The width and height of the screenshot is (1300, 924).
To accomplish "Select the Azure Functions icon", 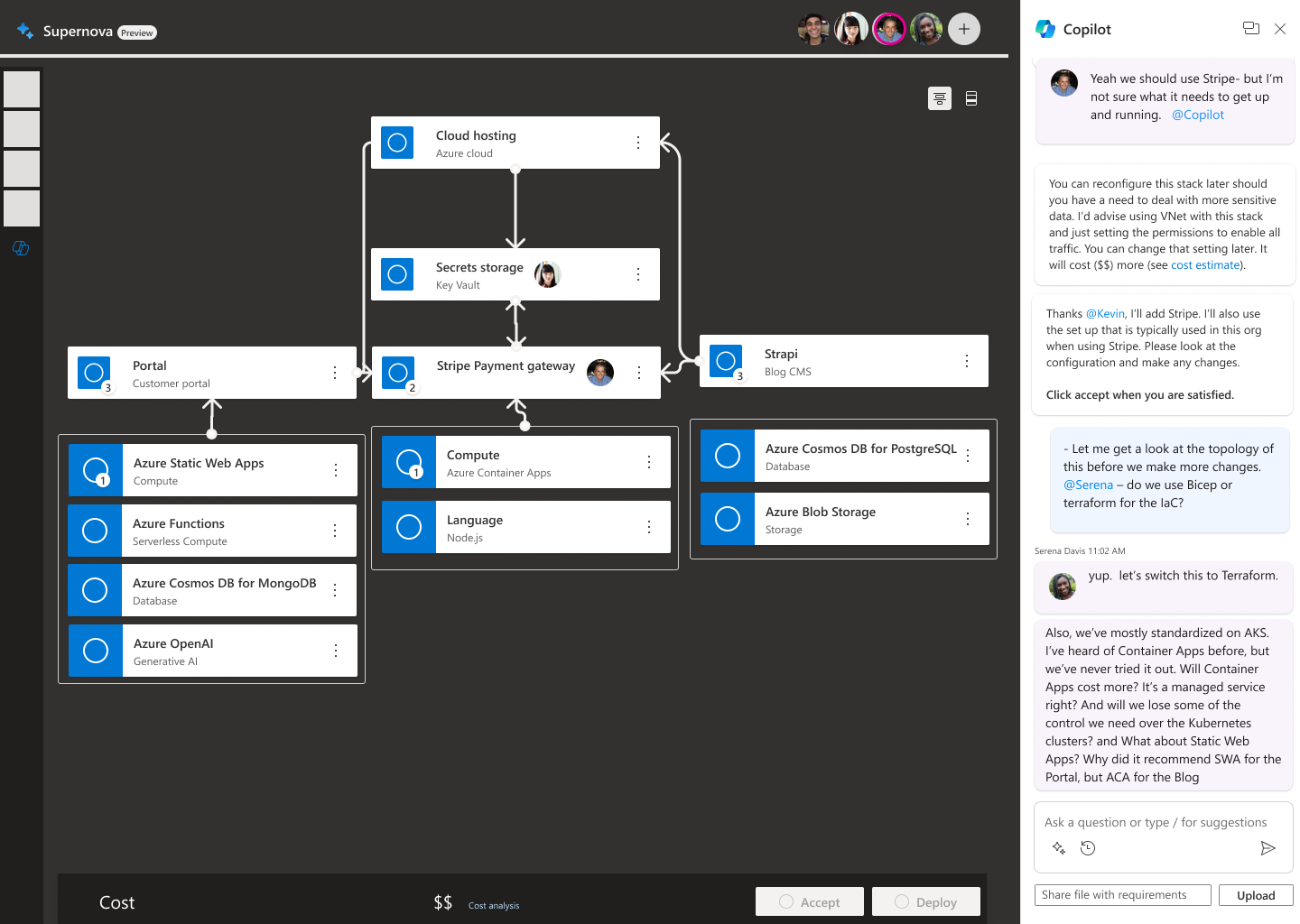I will point(95,531).
